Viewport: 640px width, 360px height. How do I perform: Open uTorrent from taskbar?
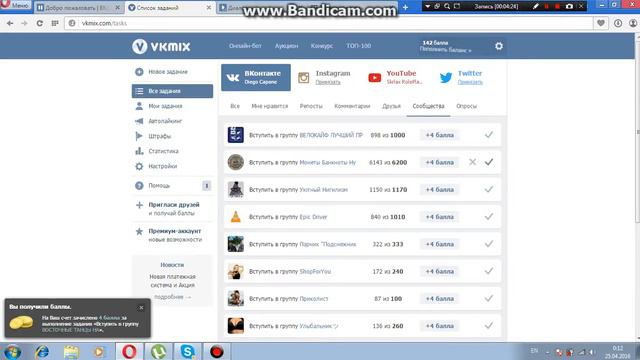point(158,352)
